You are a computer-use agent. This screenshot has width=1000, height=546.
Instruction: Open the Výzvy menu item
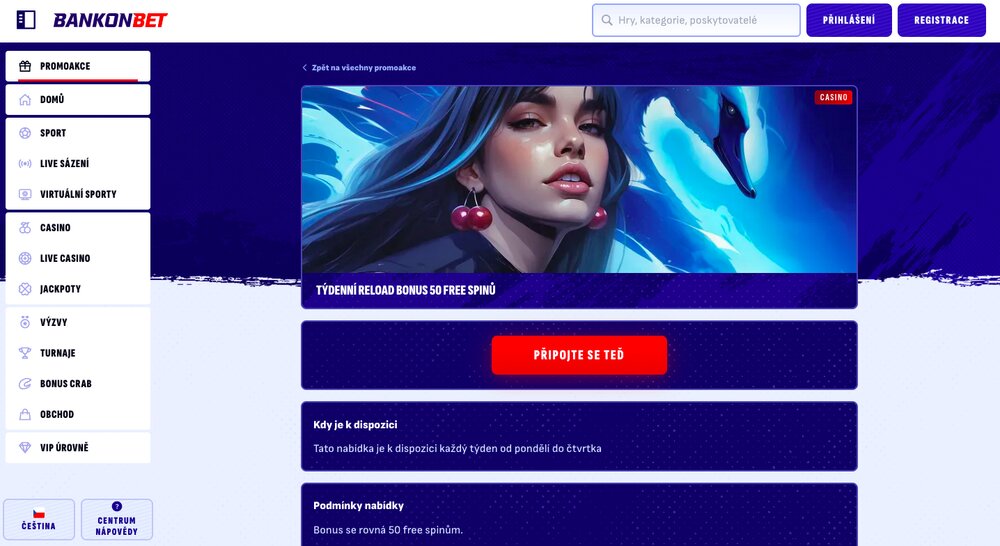click(78, 322)
